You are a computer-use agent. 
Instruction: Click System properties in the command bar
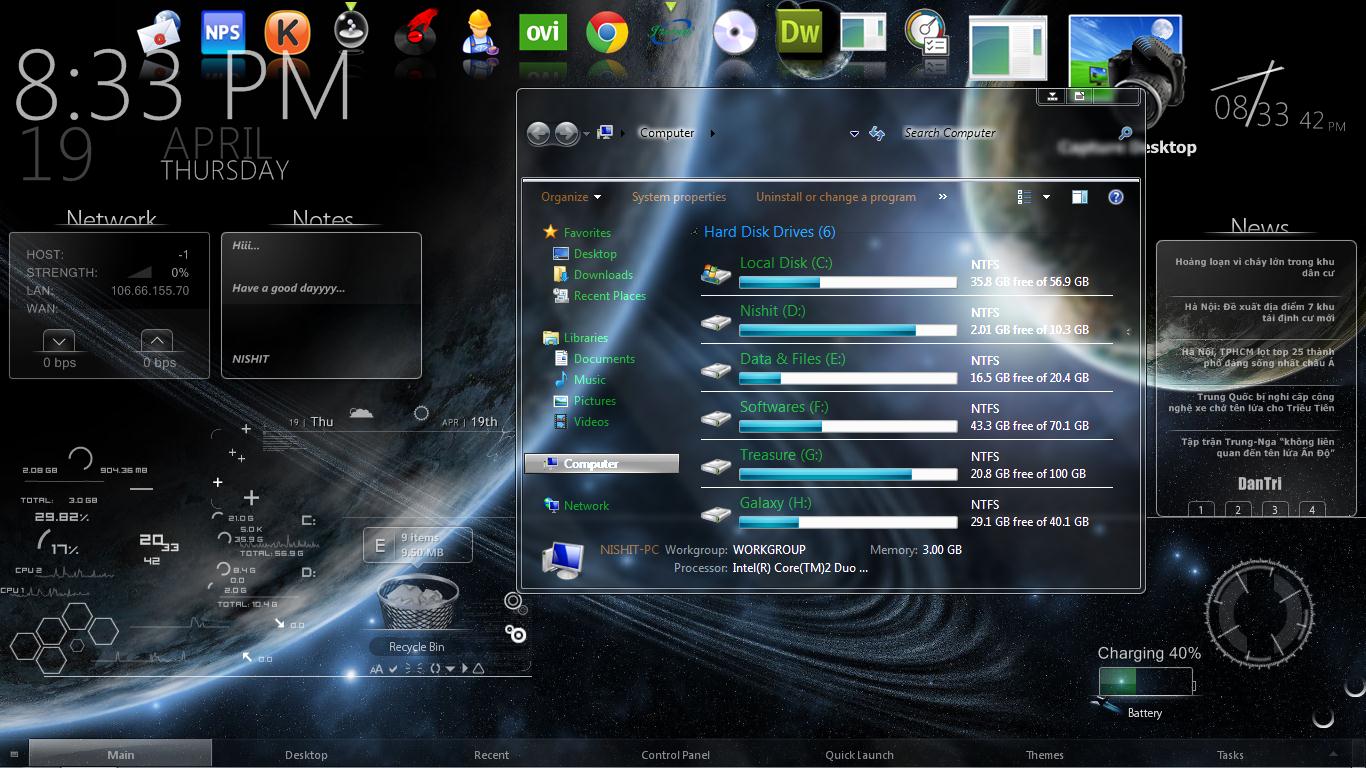pyautogui.click(x=679, y=197)
